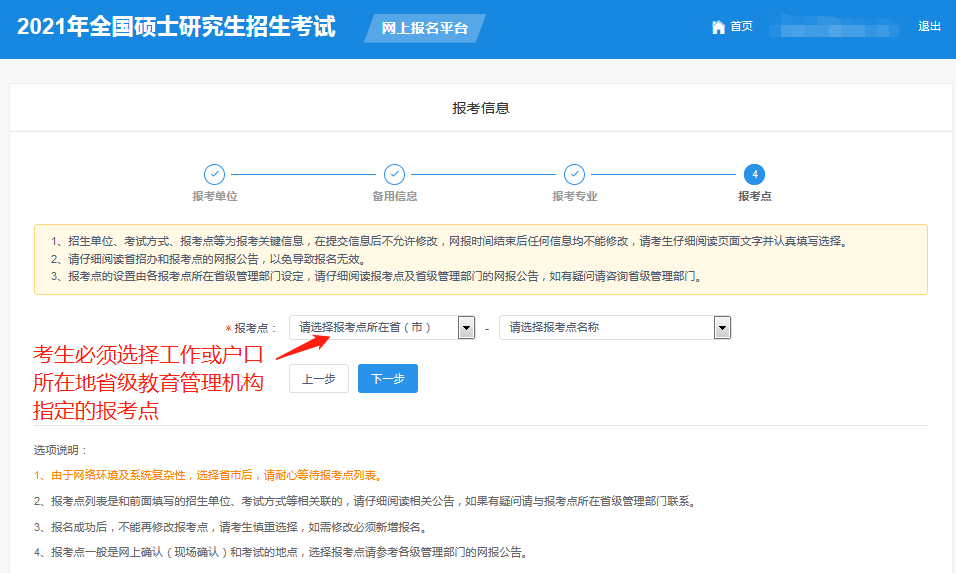Click the step 4 number circle
Image resolution: width=956 pixels, height=573 pixels.
[754, 174]
